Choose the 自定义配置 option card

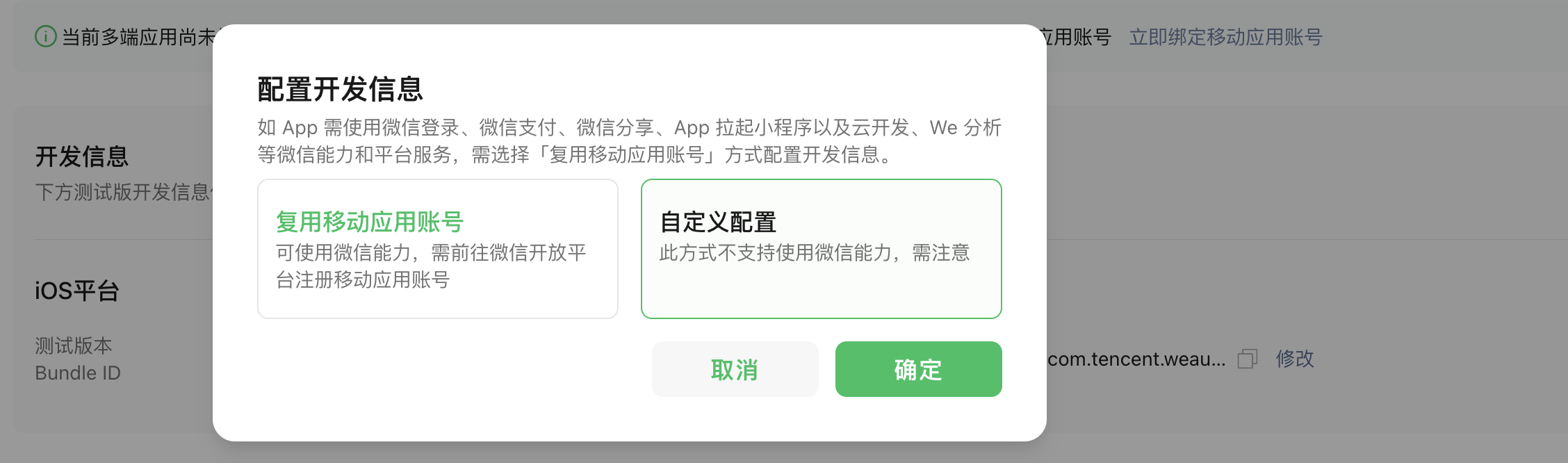[x=822, y=249]
